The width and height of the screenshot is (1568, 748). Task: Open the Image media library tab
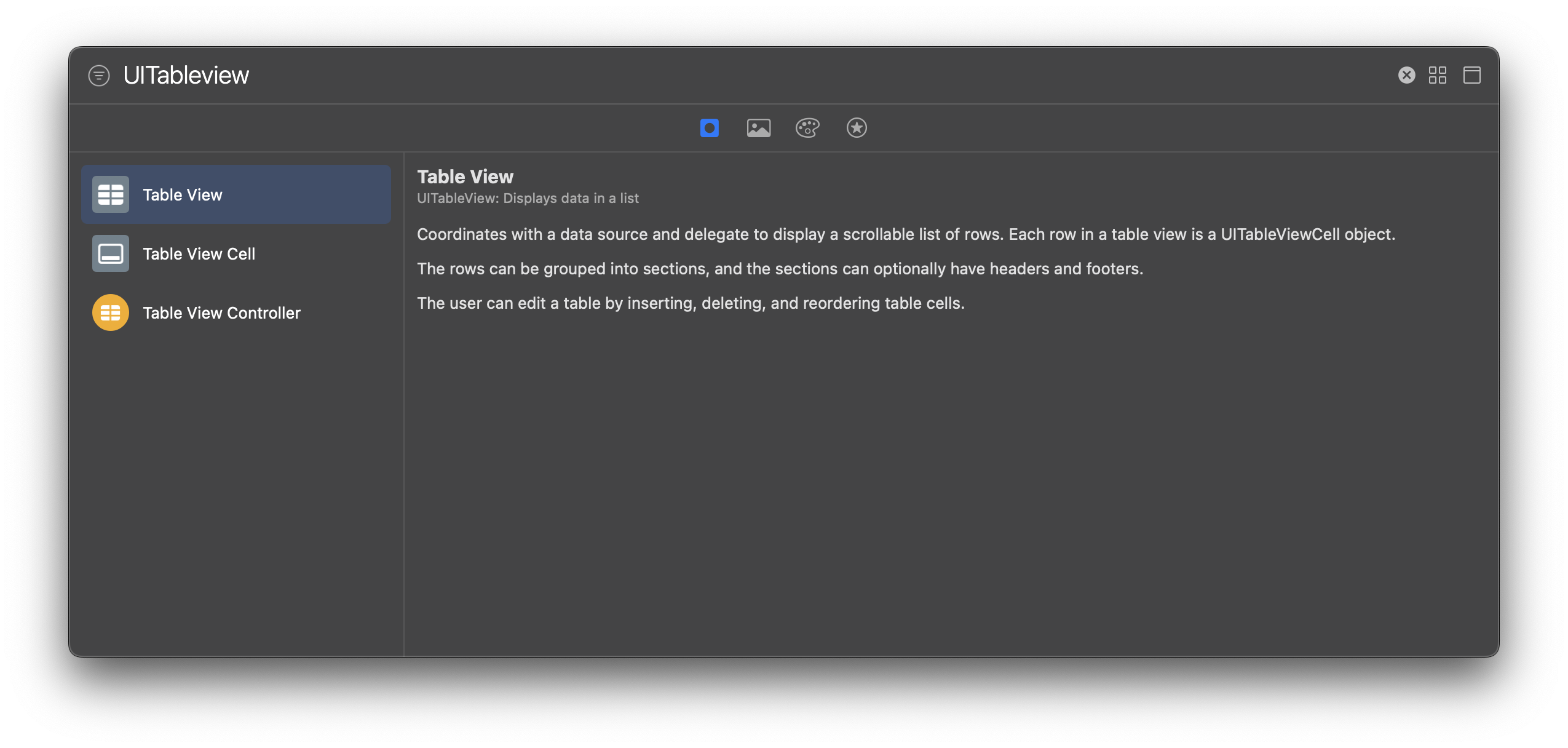[x=758, y=128]
